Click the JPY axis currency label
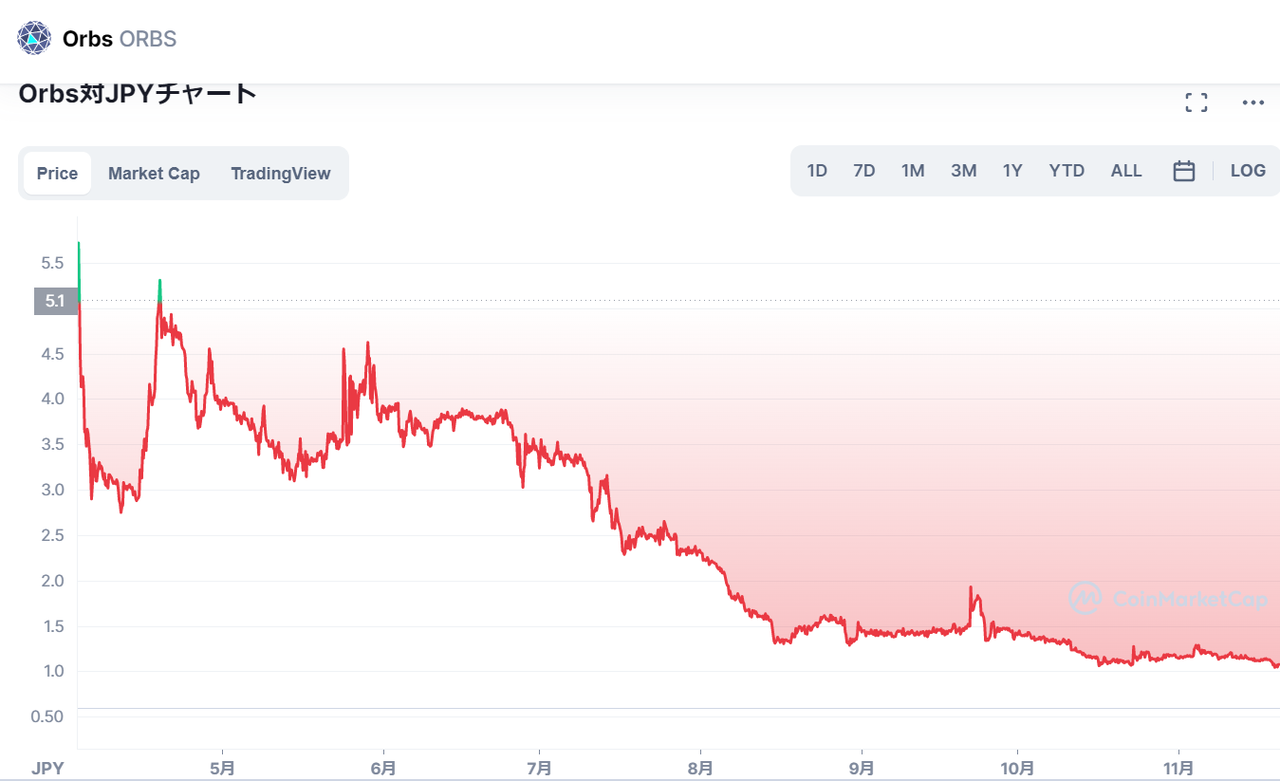The image size is (1280, 781). click(x=46, y=768)
